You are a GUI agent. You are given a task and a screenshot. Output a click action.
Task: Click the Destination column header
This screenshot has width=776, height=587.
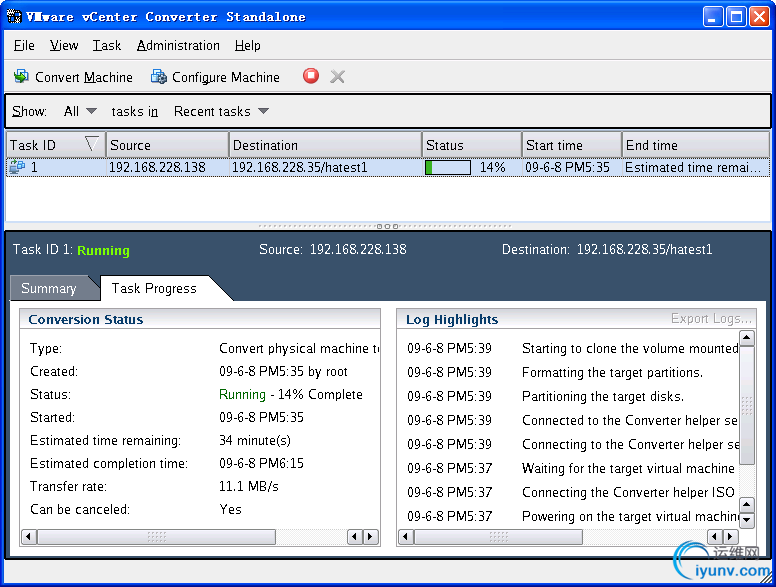(325, 145)
